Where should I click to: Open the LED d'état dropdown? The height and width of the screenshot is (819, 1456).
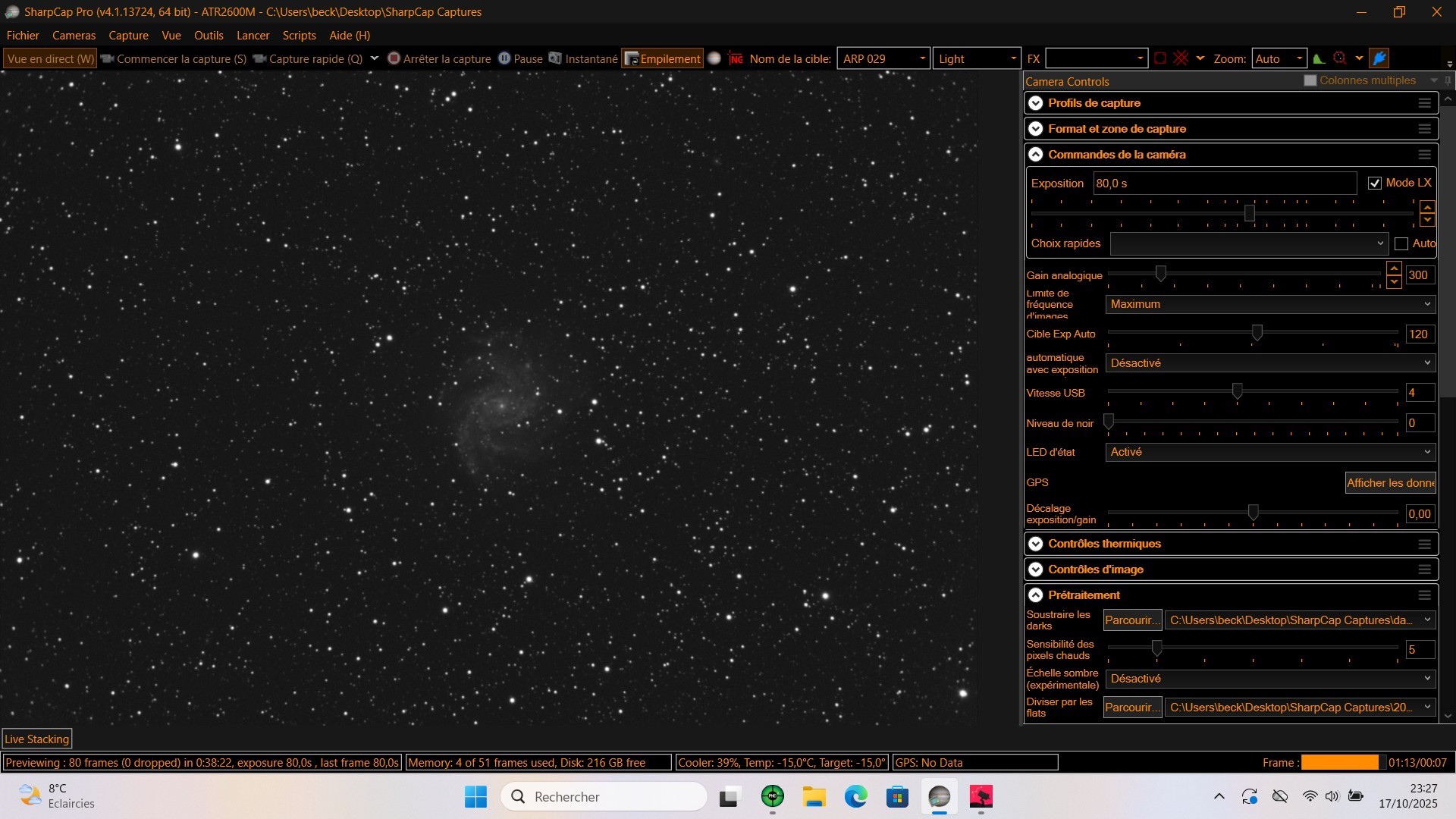click(x=1270, y=452)
